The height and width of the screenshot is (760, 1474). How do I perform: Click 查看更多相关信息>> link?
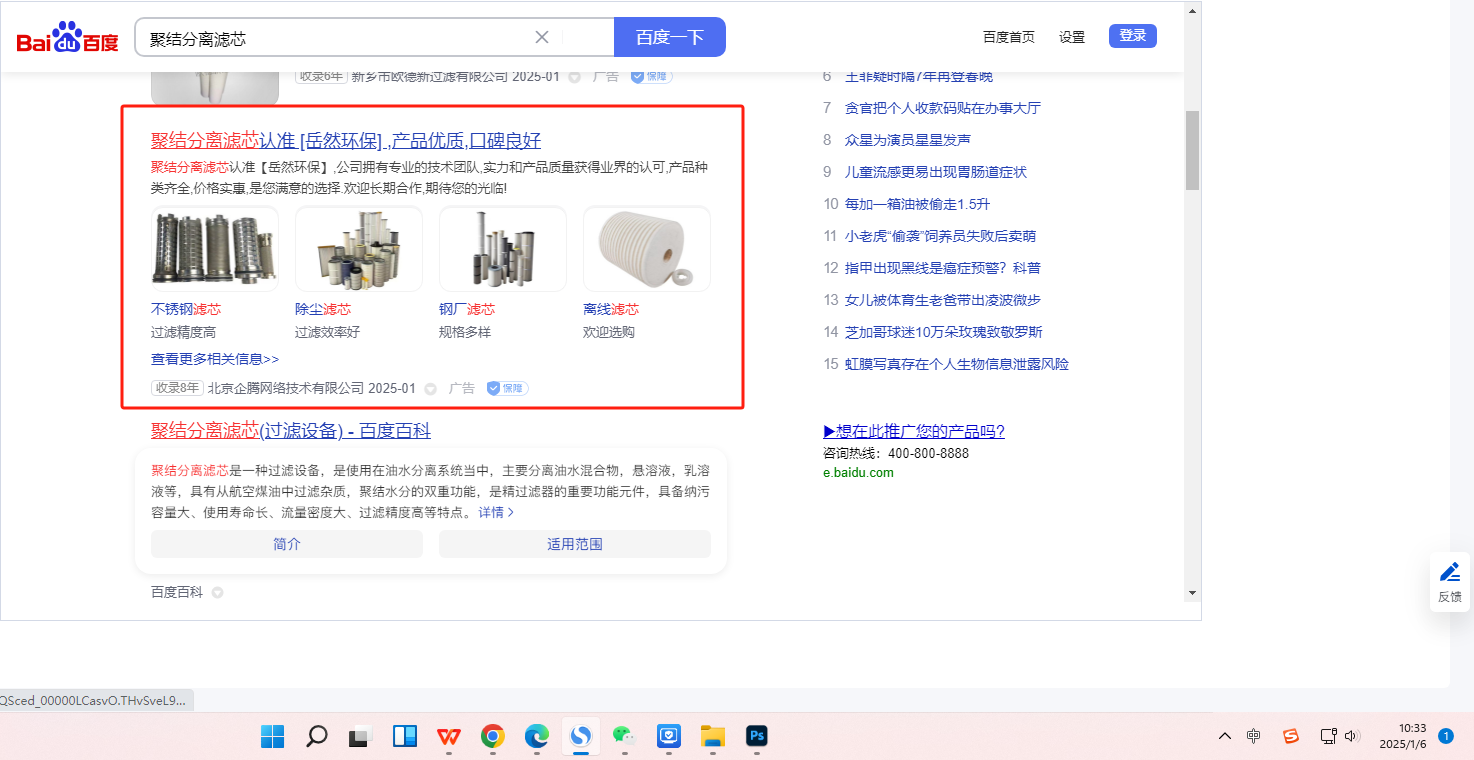coord(215,359)
